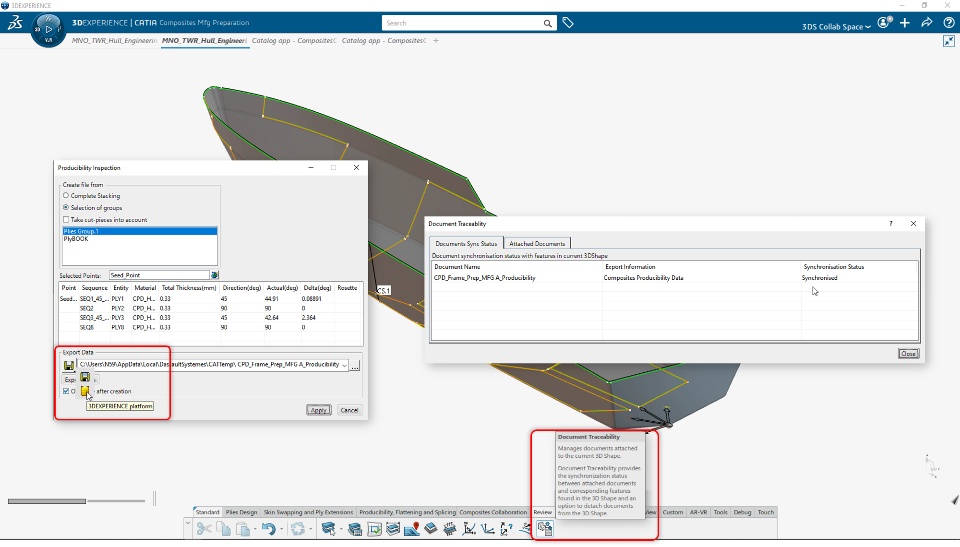Viewport: 960px width, 547px height.
Task: Click the share arrow icon
Action: click(x=927, y=23)
